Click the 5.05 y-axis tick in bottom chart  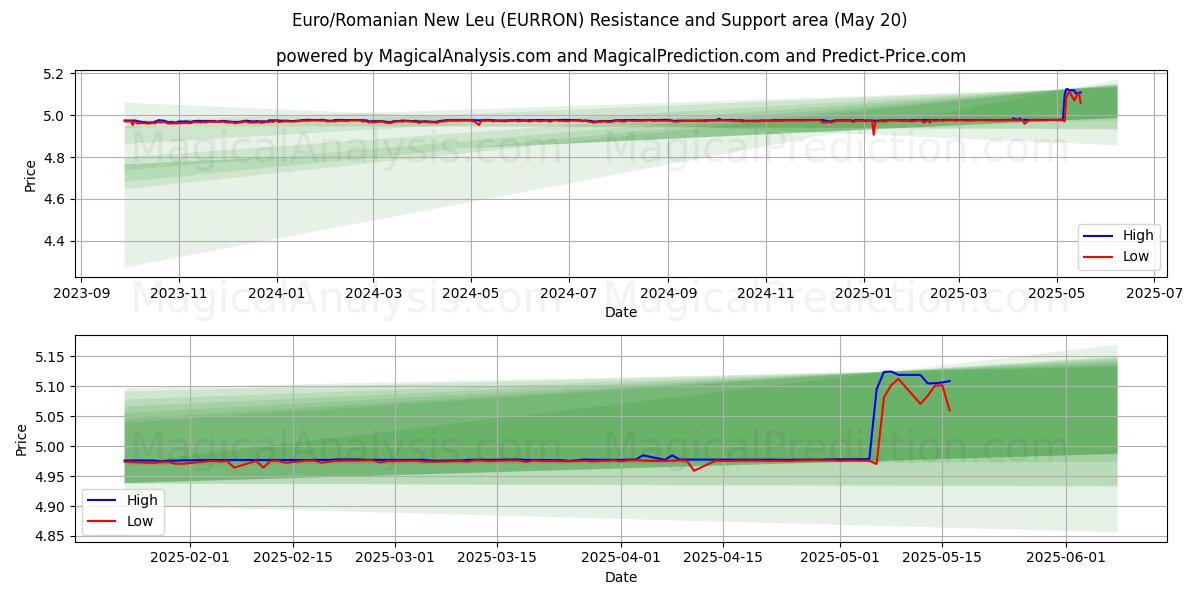(x=50, y=417)
